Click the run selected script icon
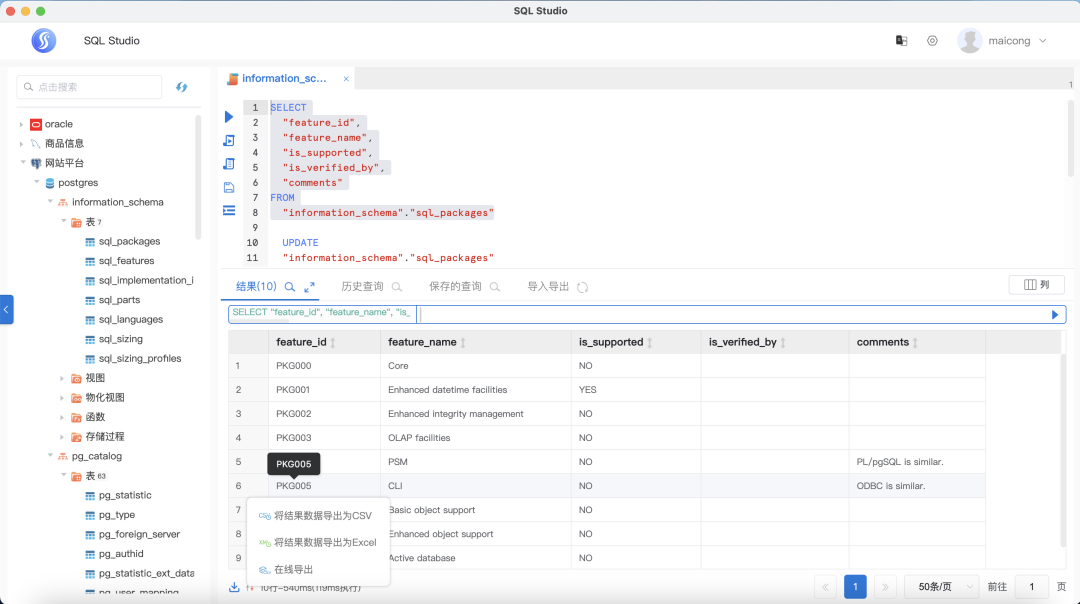This screenshot has width=1080, height=604. coord(229,140)
